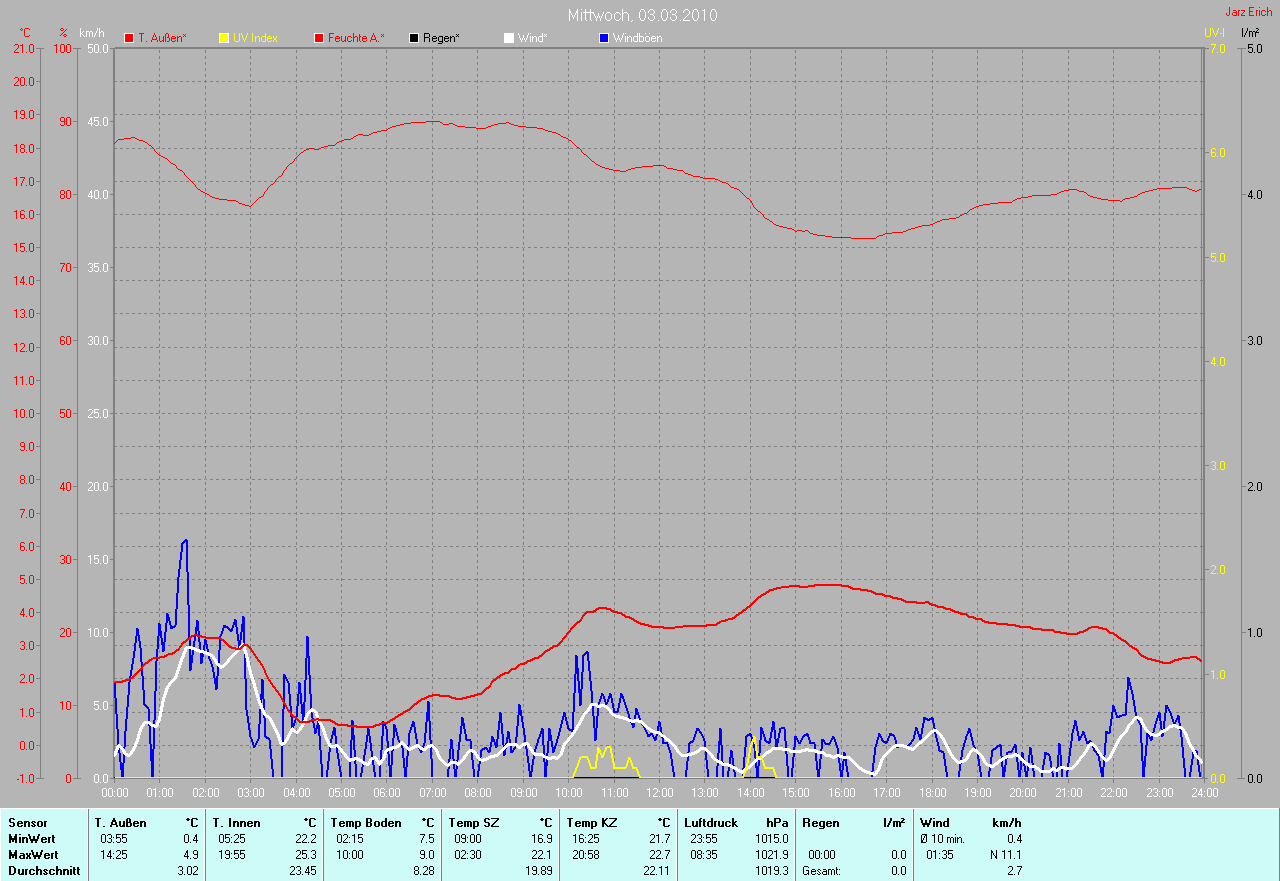
Task: Click the MinWert row label
Action: [32, 839]
